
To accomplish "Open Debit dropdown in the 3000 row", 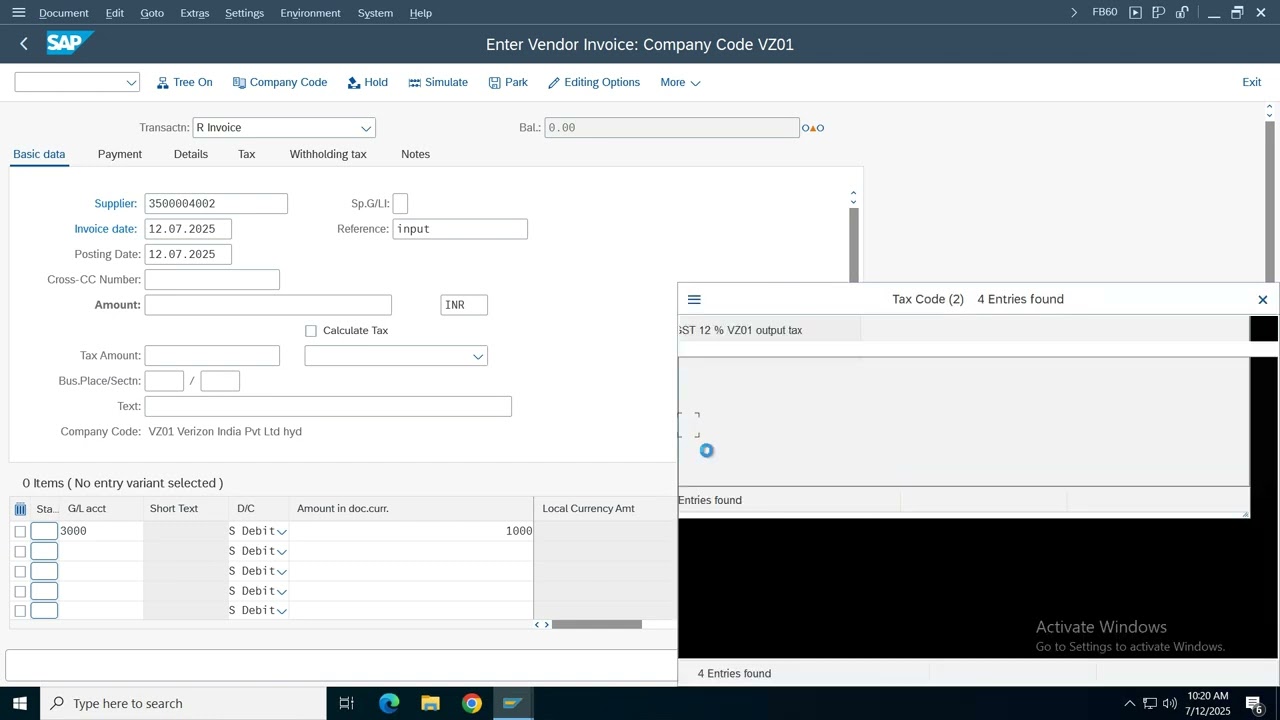I will tap(282, 531).
